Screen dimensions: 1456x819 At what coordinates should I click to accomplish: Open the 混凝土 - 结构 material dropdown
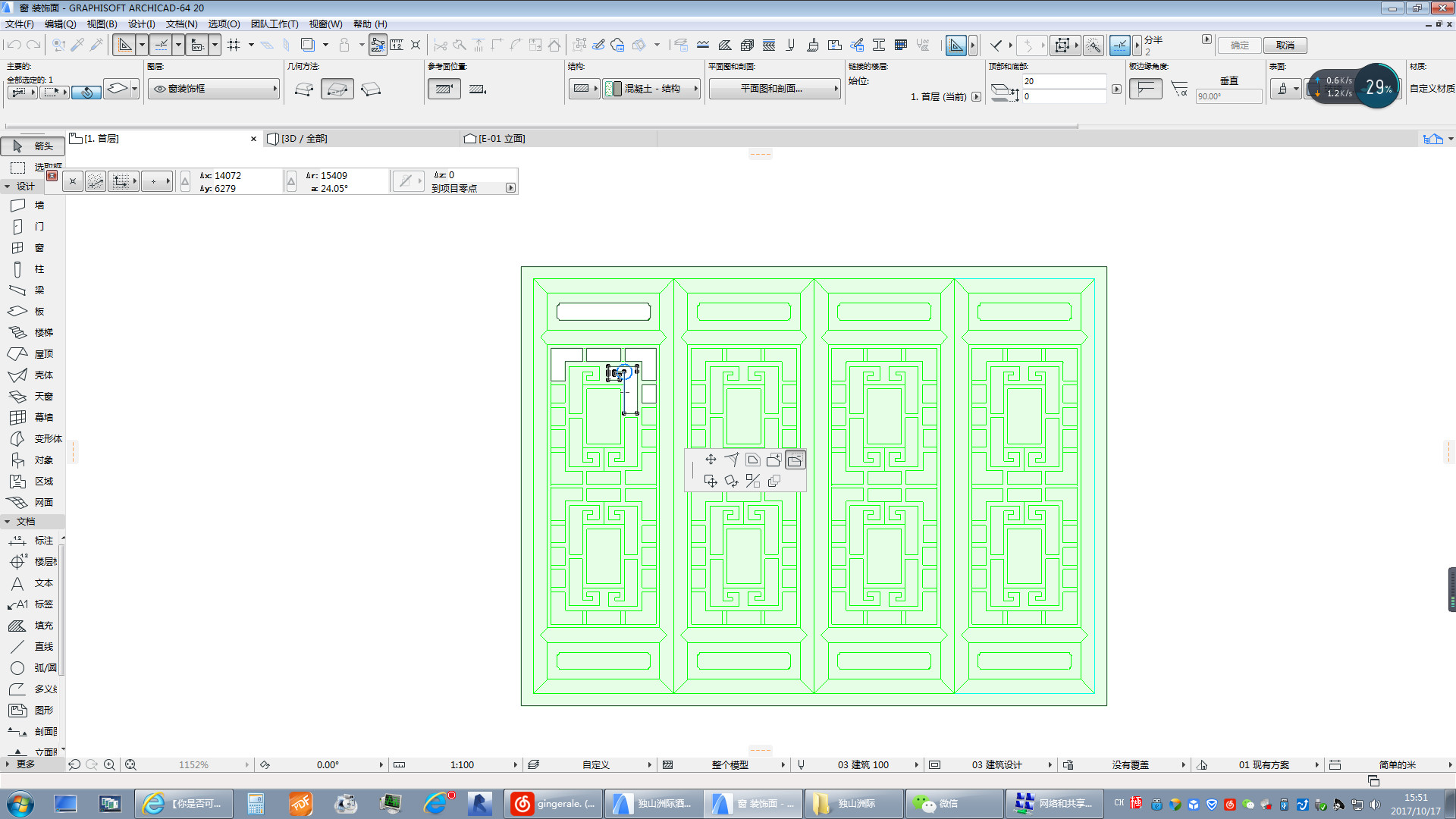coord(651,89)
